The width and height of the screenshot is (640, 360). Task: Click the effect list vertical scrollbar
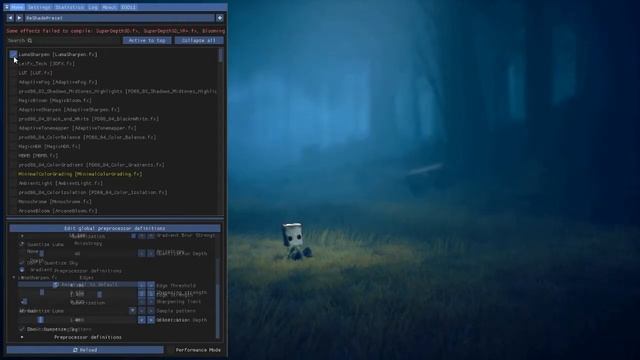221,55
